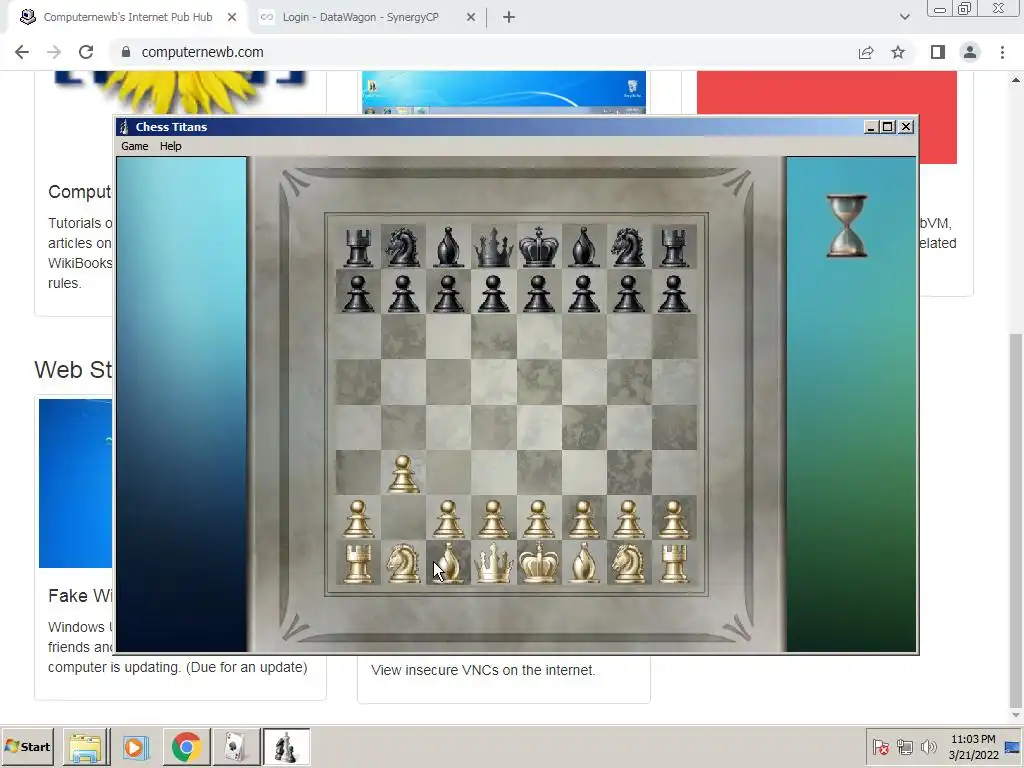
Task: Click the hourglass icon beside the chess board
Action: coord(847,226)
